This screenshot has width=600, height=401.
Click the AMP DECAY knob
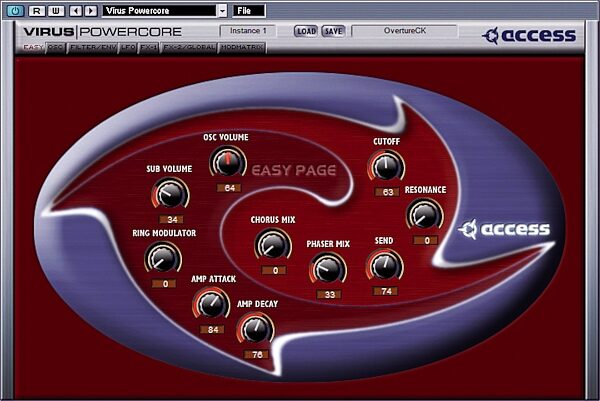[255, 329]
